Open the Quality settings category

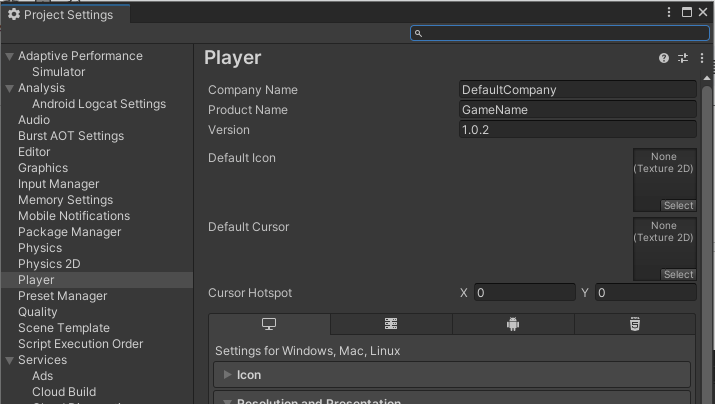point(37,312)
